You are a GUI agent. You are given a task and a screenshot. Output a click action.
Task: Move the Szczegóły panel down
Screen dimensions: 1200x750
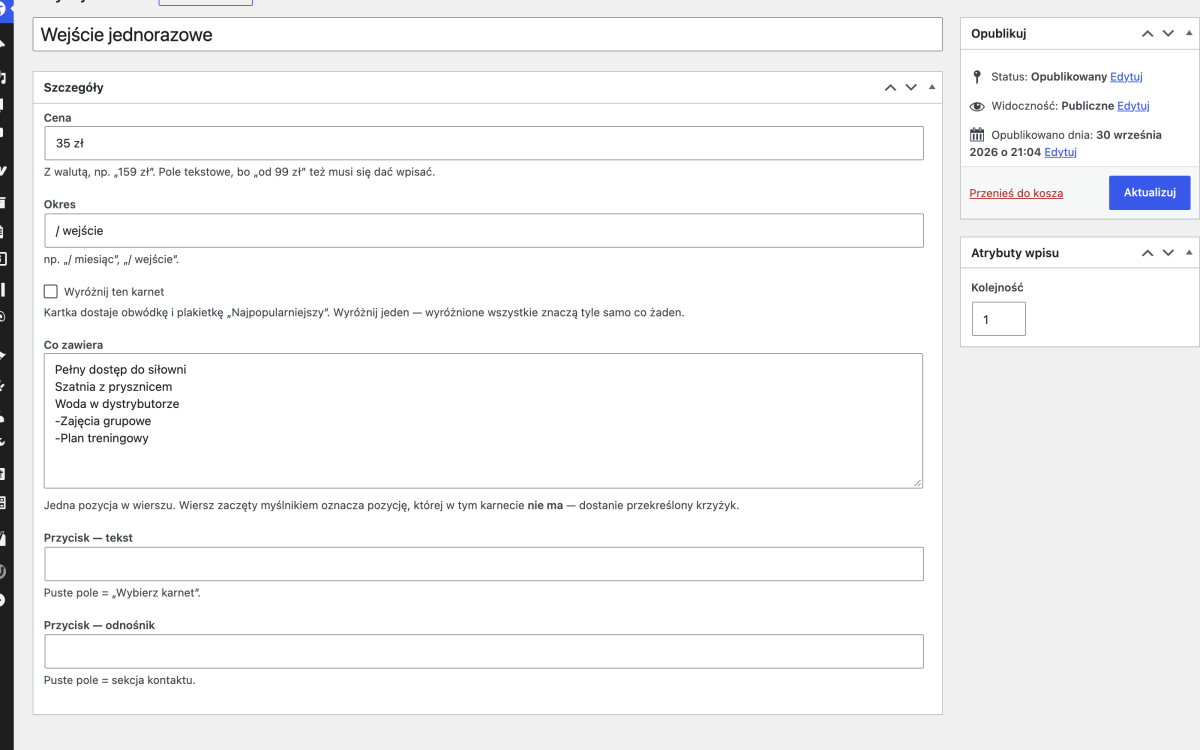tap(911, 87)
